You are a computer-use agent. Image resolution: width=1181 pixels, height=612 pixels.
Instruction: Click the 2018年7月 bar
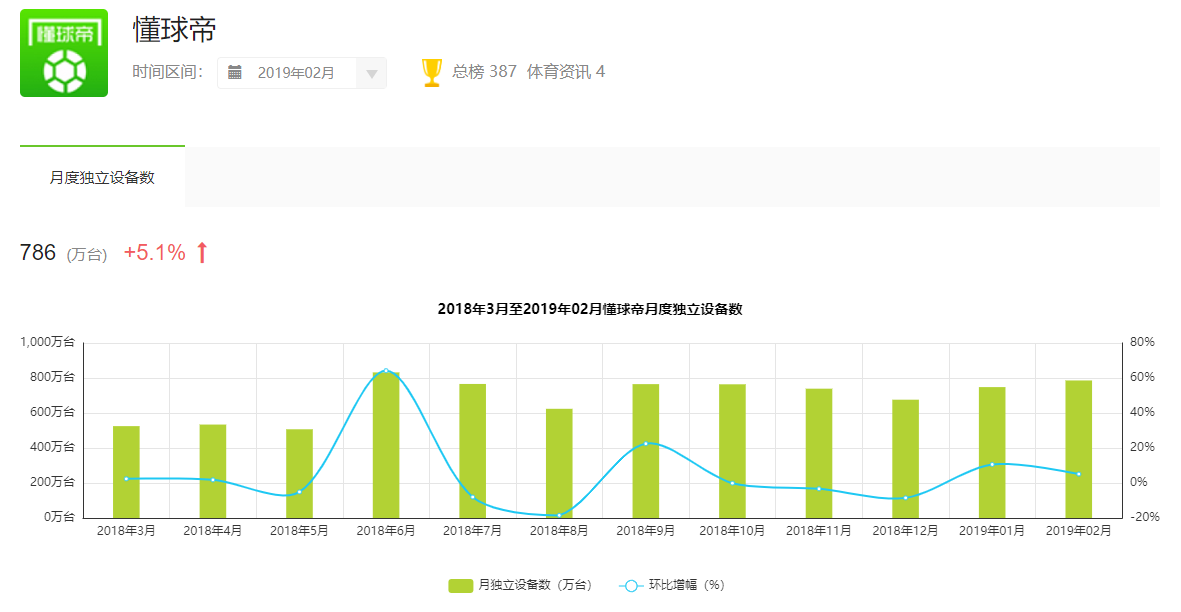472,451
